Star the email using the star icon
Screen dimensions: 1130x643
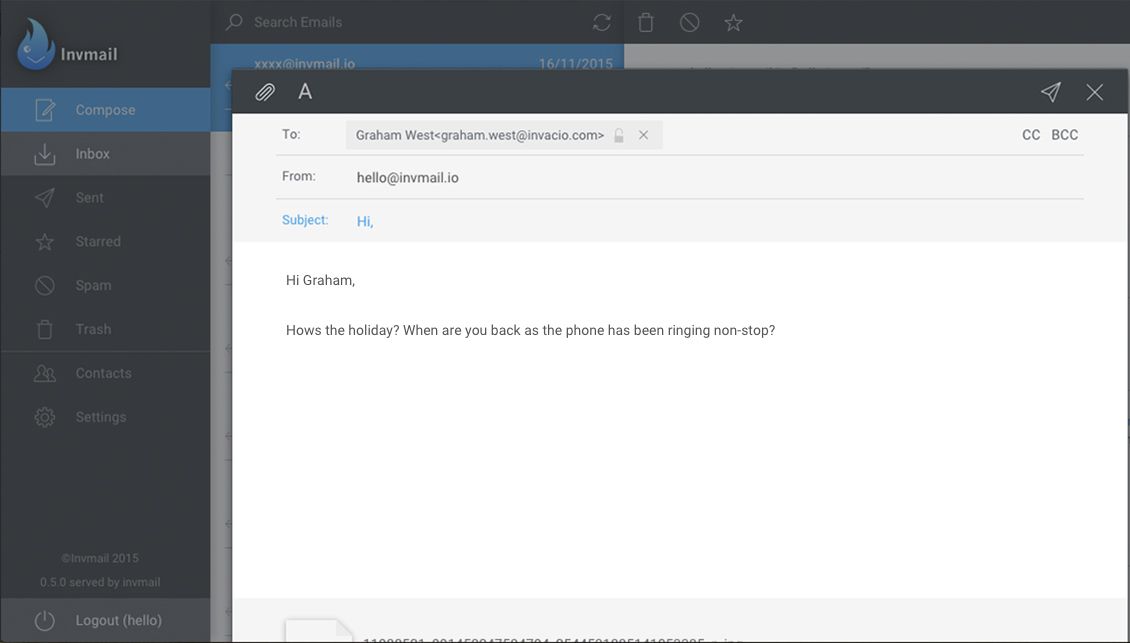click(x=733, y=21)
